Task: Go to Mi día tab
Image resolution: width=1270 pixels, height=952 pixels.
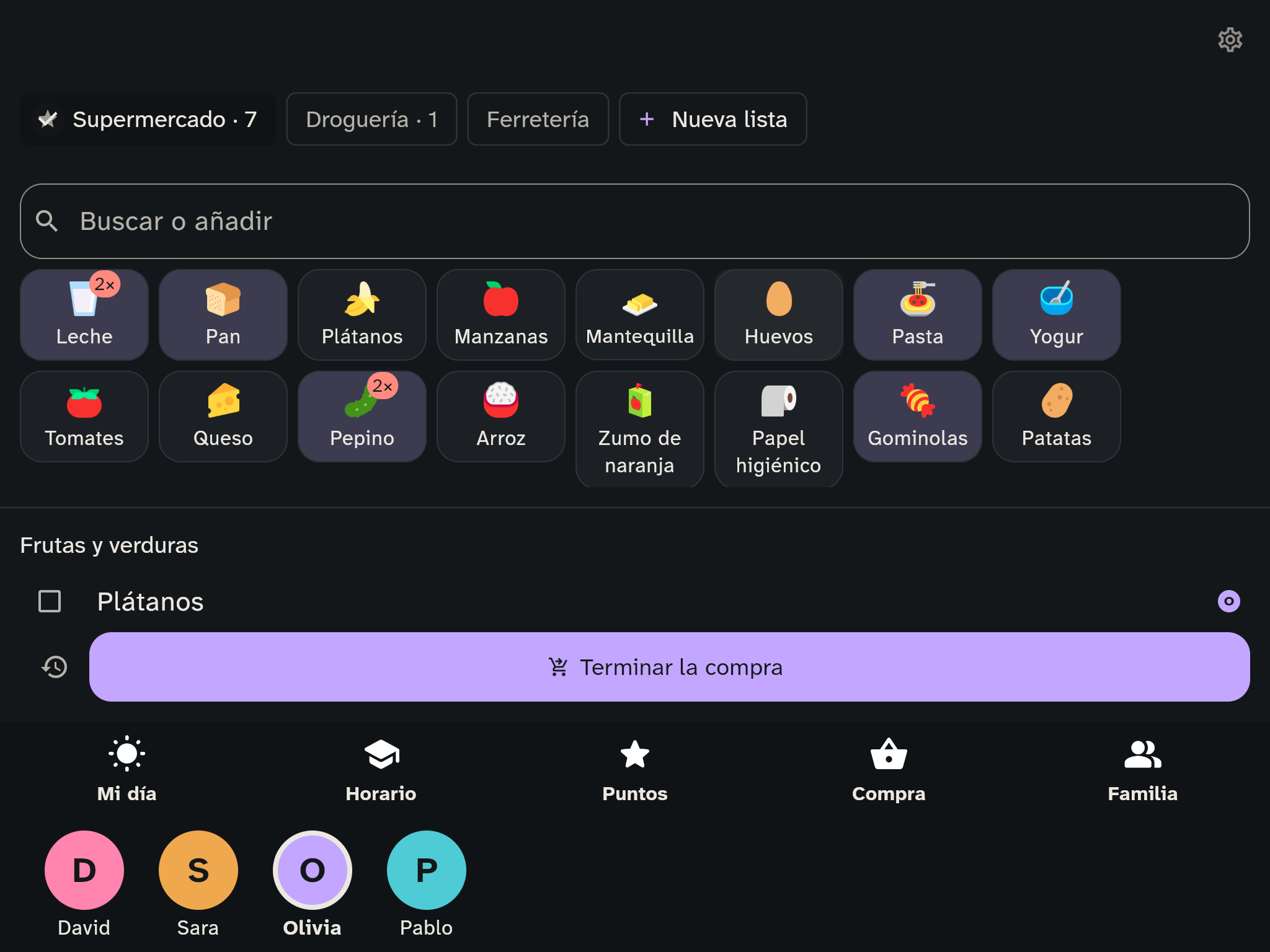Action: pyautogui.click(x=127, y=770)
